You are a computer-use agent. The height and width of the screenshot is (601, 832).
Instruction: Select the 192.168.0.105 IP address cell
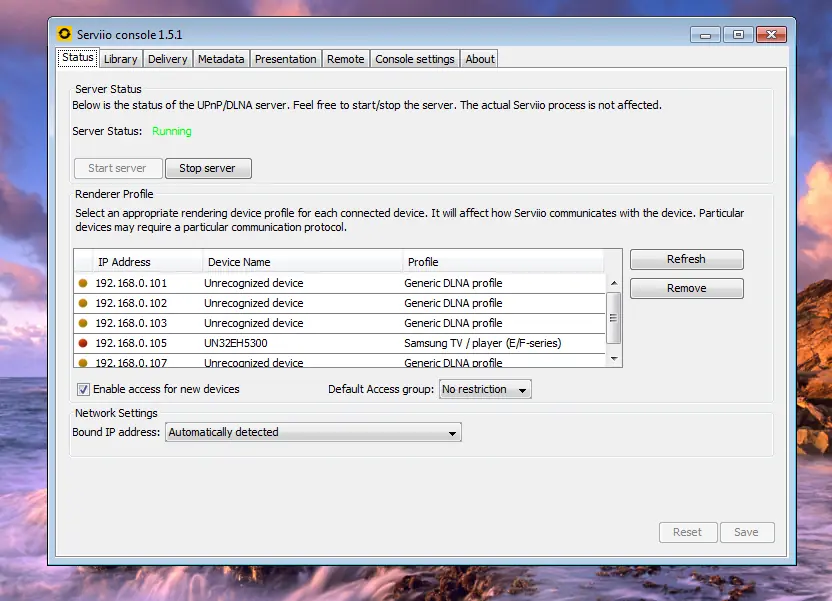pyautogui.click(x=131, y=343)
